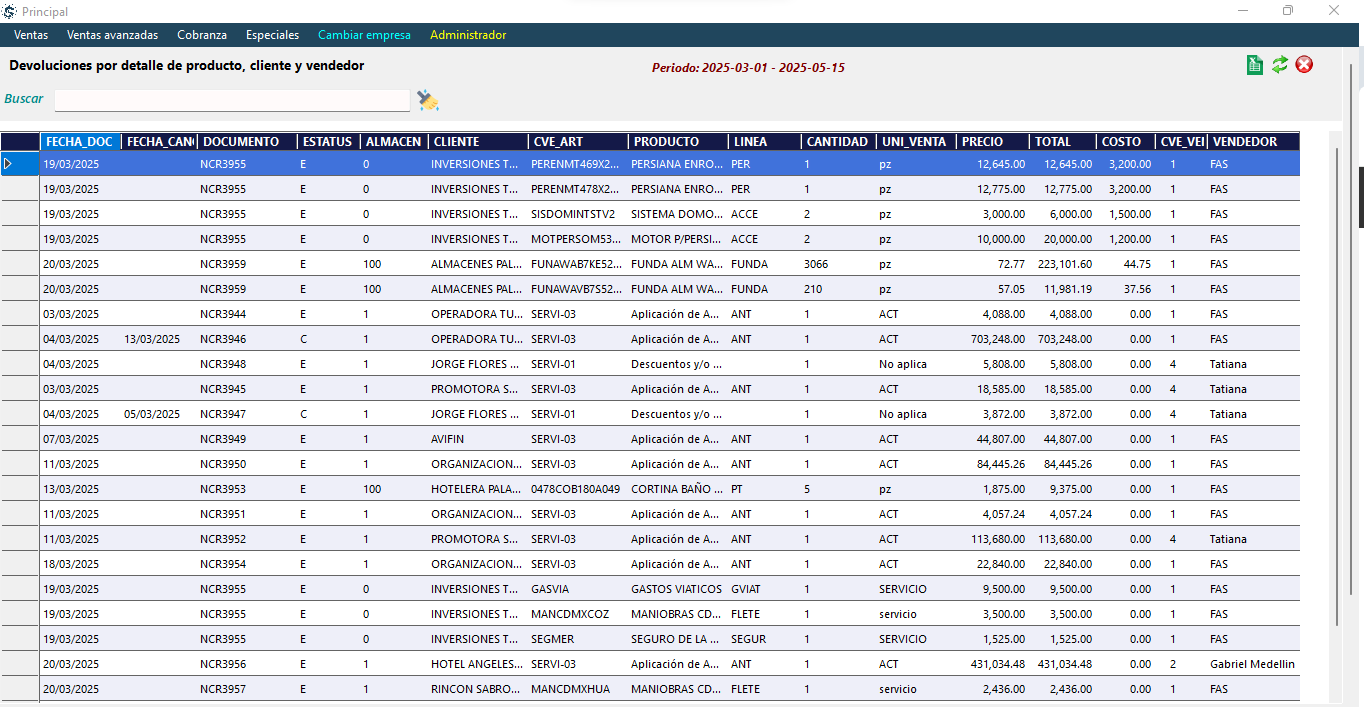Click the CLIENTE column header
Image resolution: width=1364 pixels, height=707 pixels.
[477, 142]
